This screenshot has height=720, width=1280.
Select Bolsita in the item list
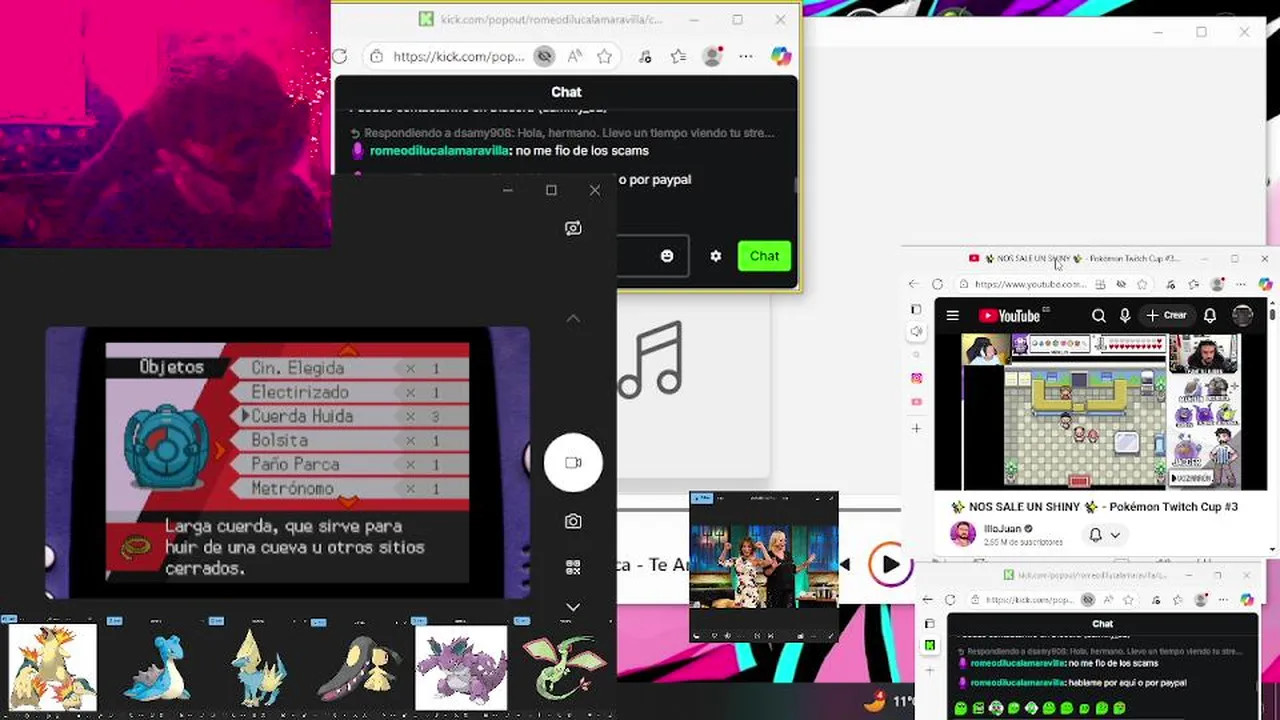click(349, 440)
